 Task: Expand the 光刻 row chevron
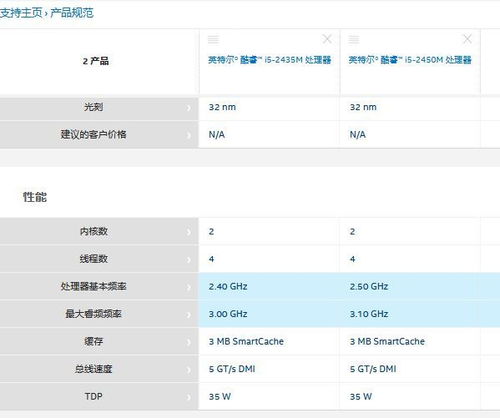pos(189,108)
